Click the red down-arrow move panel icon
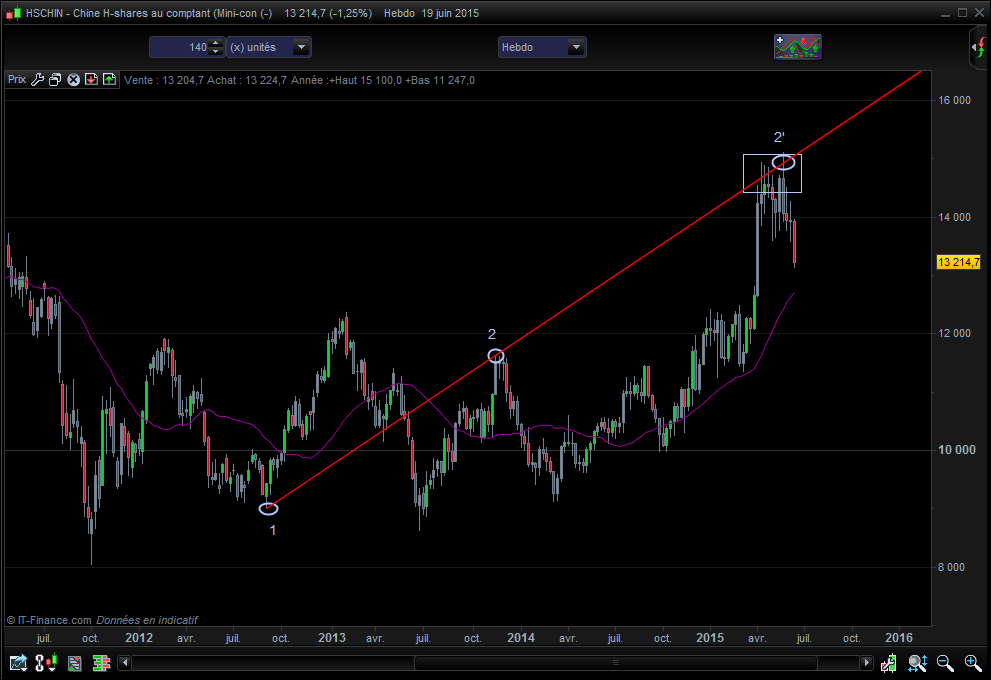Image resolution: width=991 pixels, height=680 pixels. pos(91,80)
